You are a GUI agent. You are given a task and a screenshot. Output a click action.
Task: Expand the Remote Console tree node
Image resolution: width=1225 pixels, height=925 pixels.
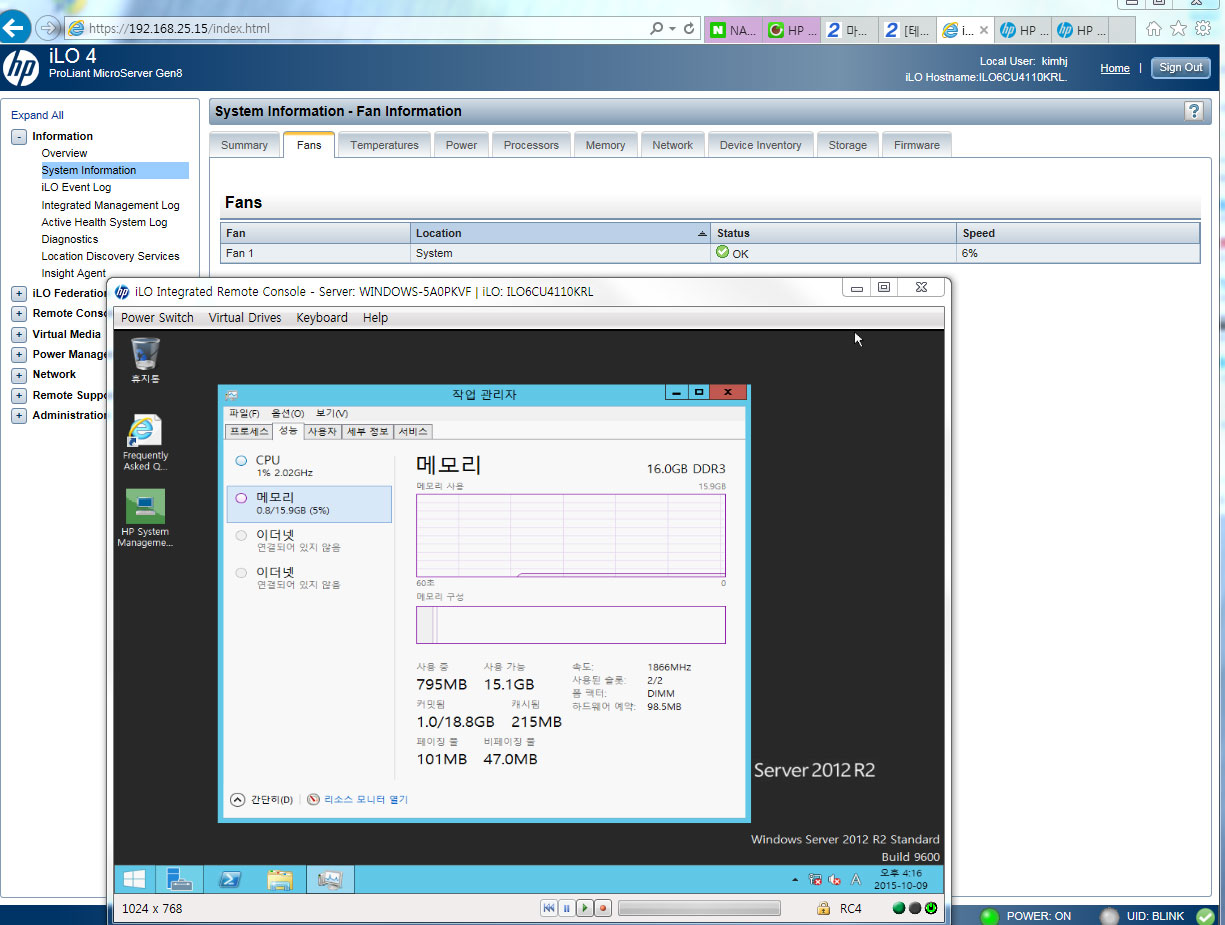(x=19, y=313)
